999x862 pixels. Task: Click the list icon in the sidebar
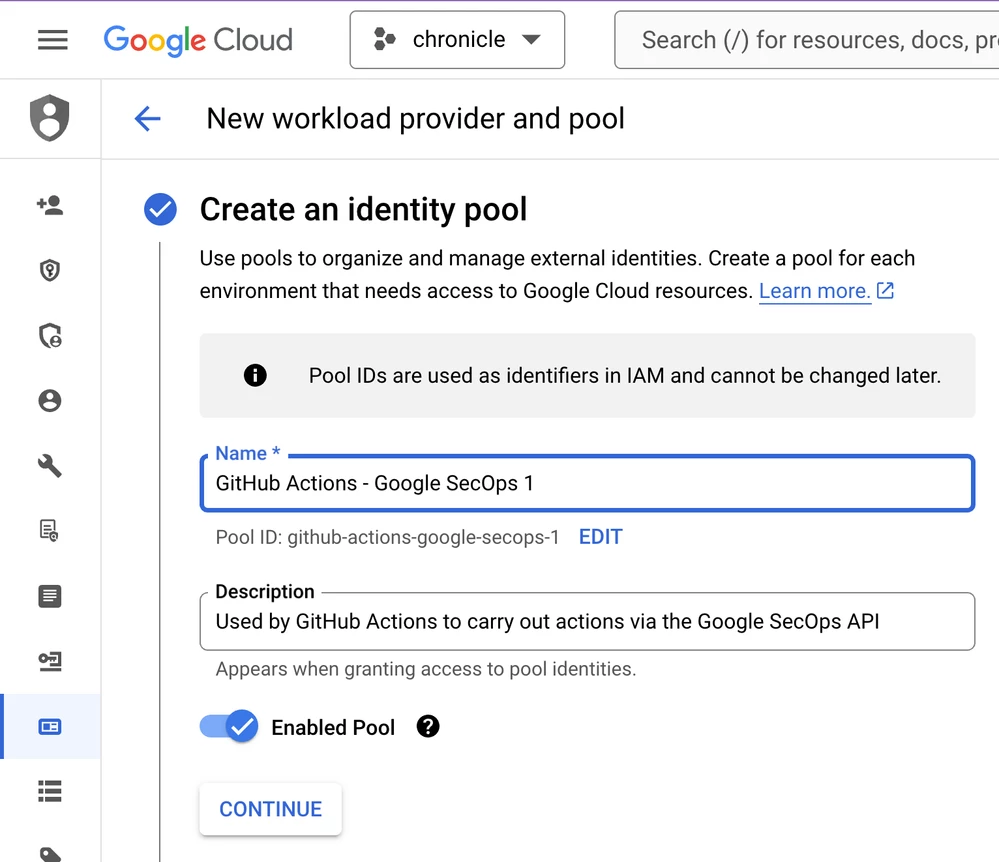[50, 792]
